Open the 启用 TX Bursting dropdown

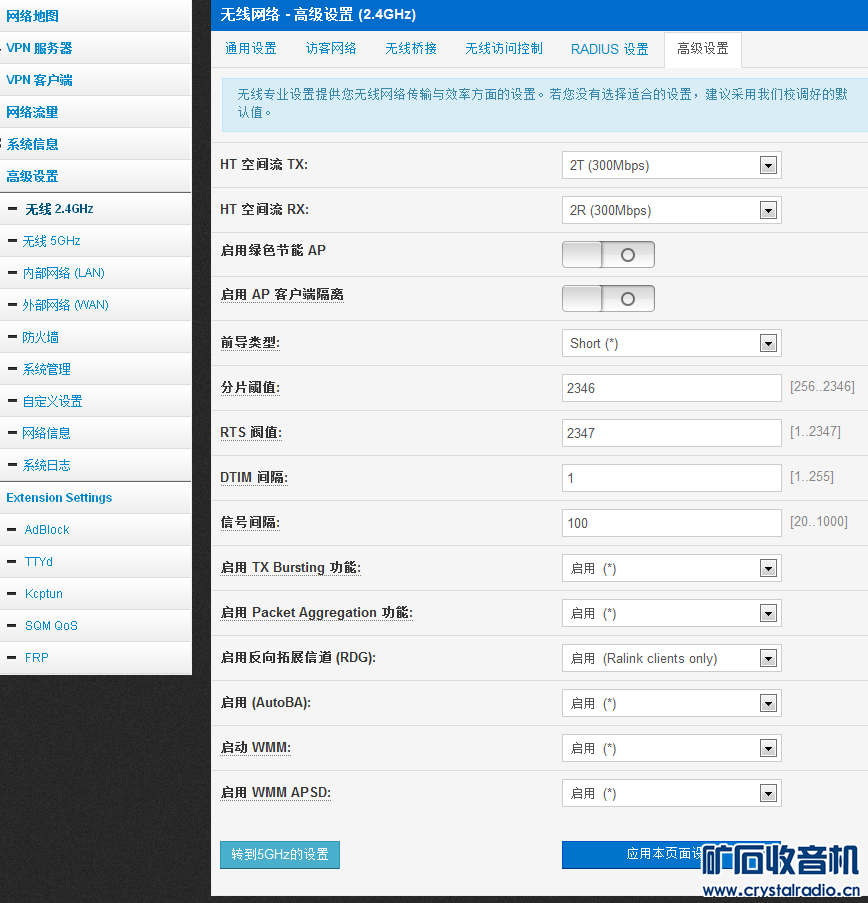672,568
